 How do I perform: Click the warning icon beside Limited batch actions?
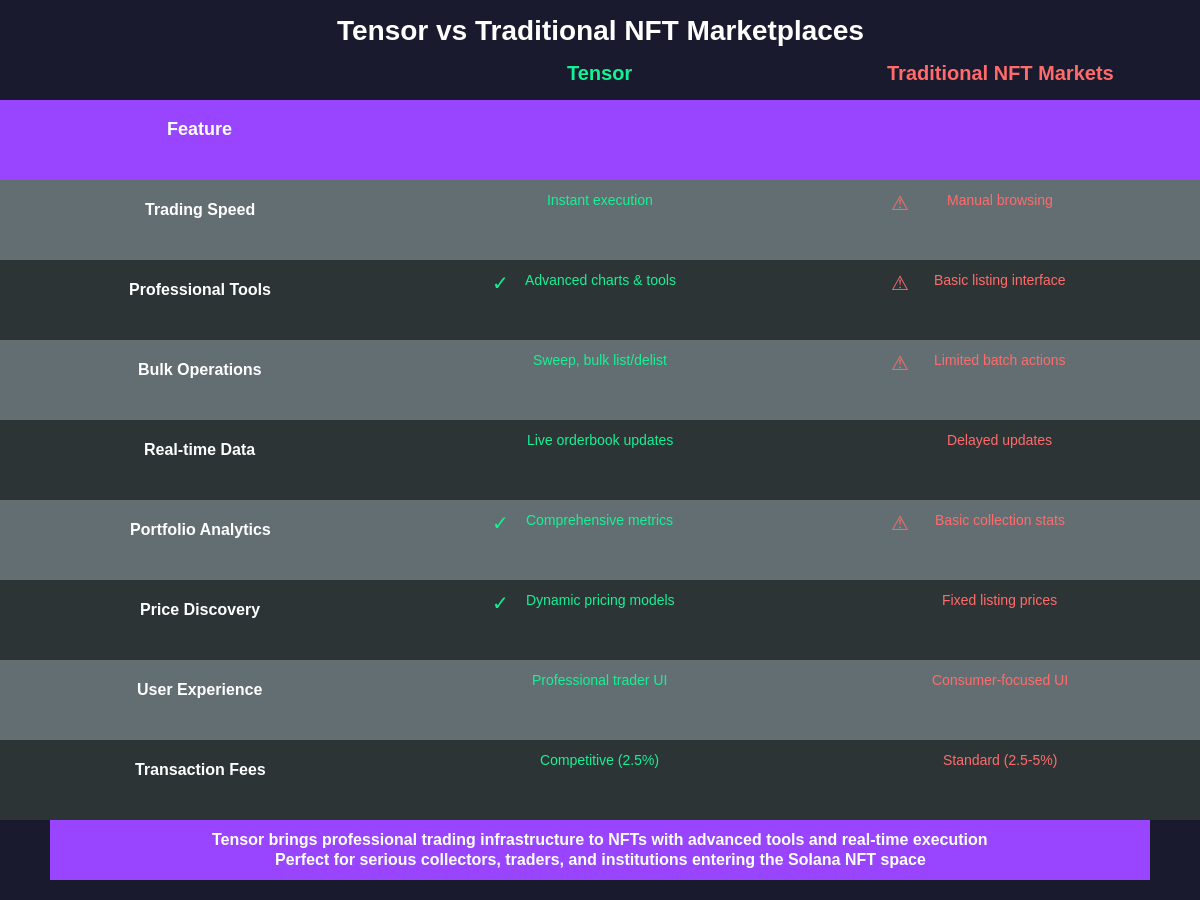[900, 363]
